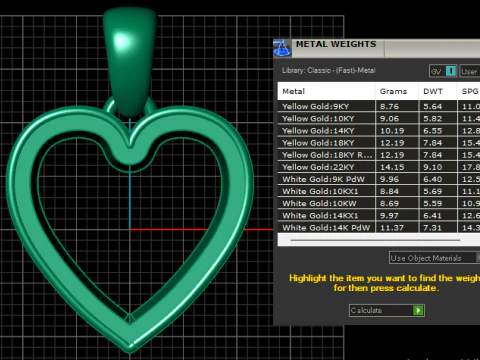The image size is (480, 360).
Task: Click the metal list horizontal scrollbar
Action: coord(375,240)
